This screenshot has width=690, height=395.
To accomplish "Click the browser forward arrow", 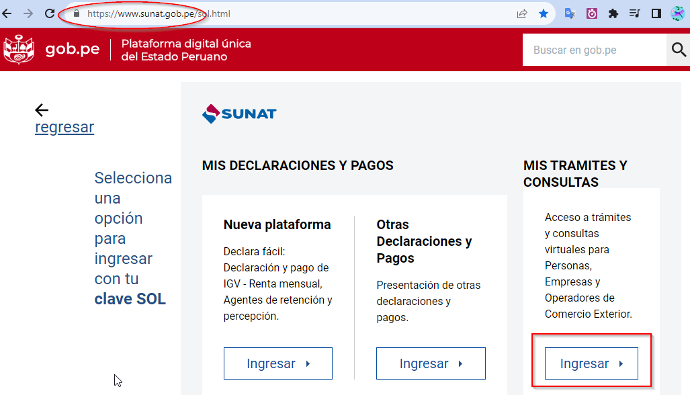I will 28,14.
